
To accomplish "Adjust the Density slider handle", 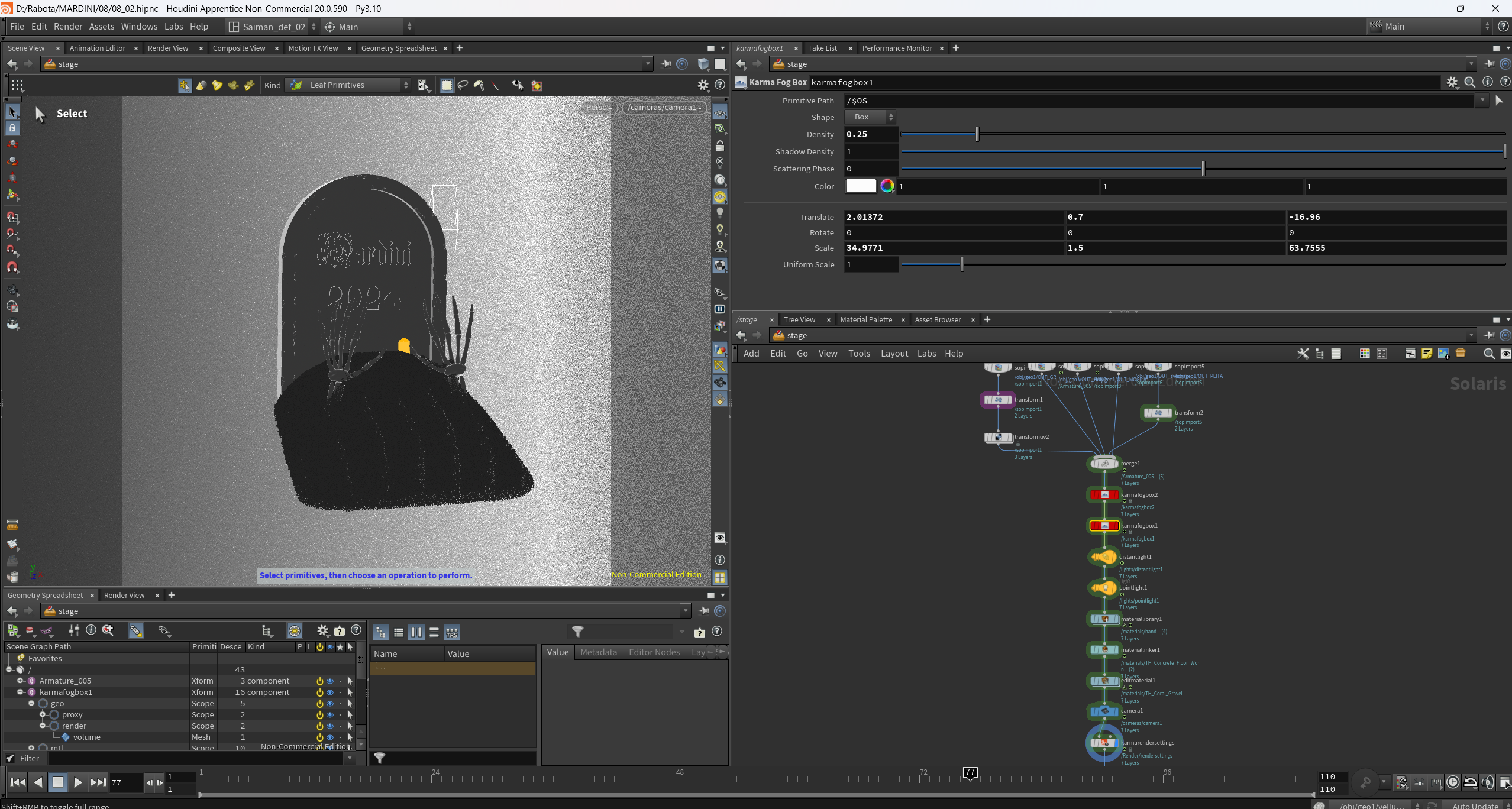I will click(977, 134).
